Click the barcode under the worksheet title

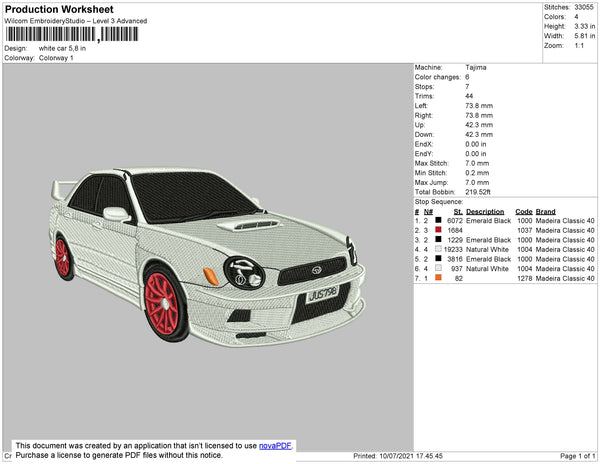point(68,34)
